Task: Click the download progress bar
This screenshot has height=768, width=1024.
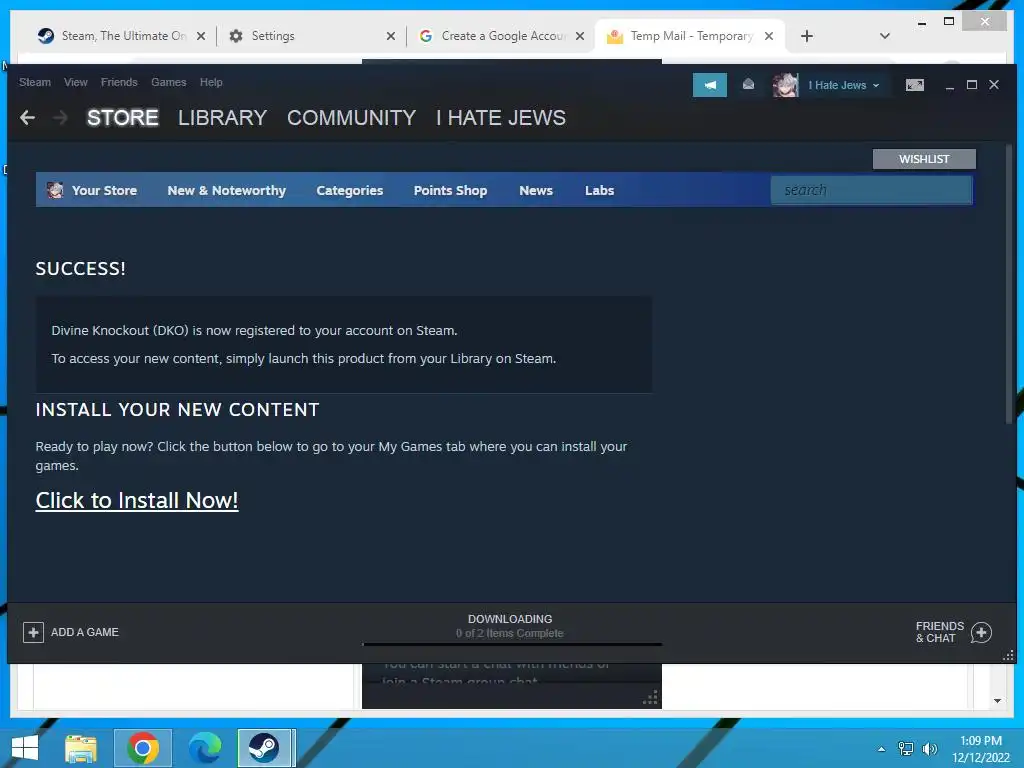Action: pyautogui.click(x=512, y=644)
